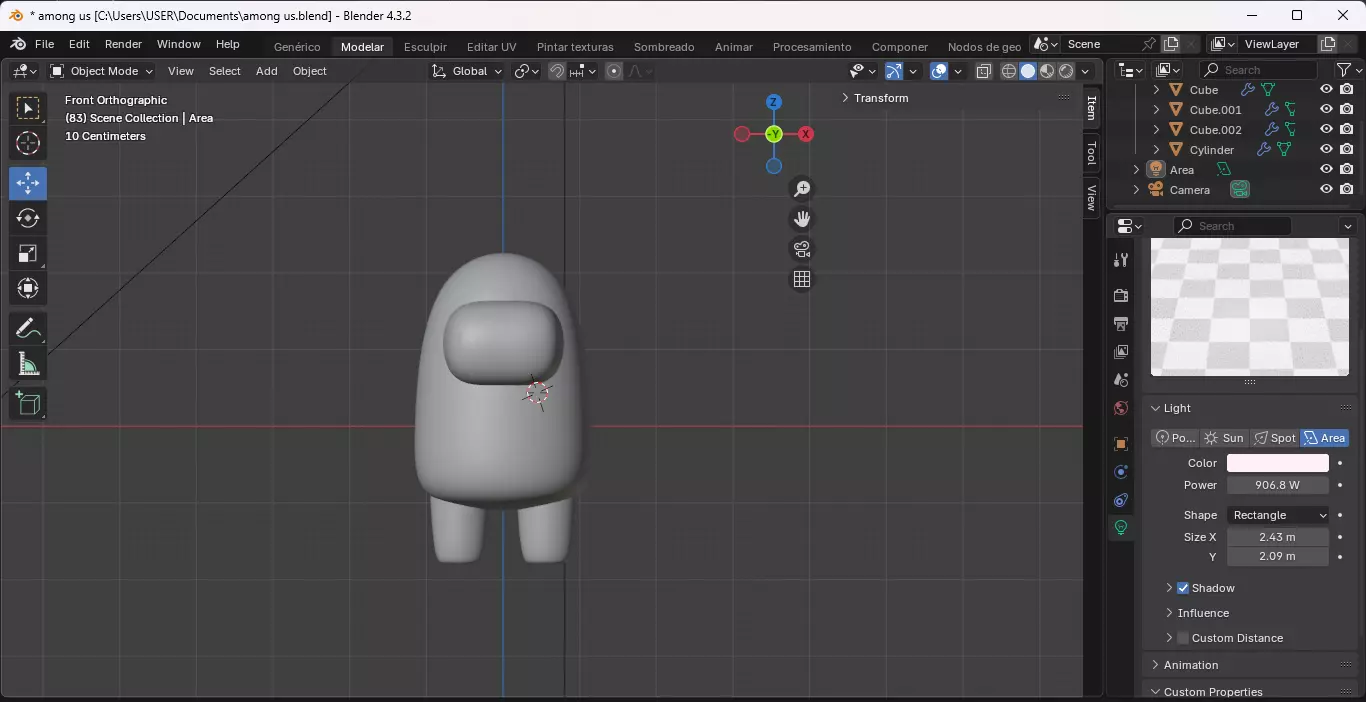Open the Physics properties tab icon
Viewport: 1366px width, 702px height.
click(x=1121, y=471)
